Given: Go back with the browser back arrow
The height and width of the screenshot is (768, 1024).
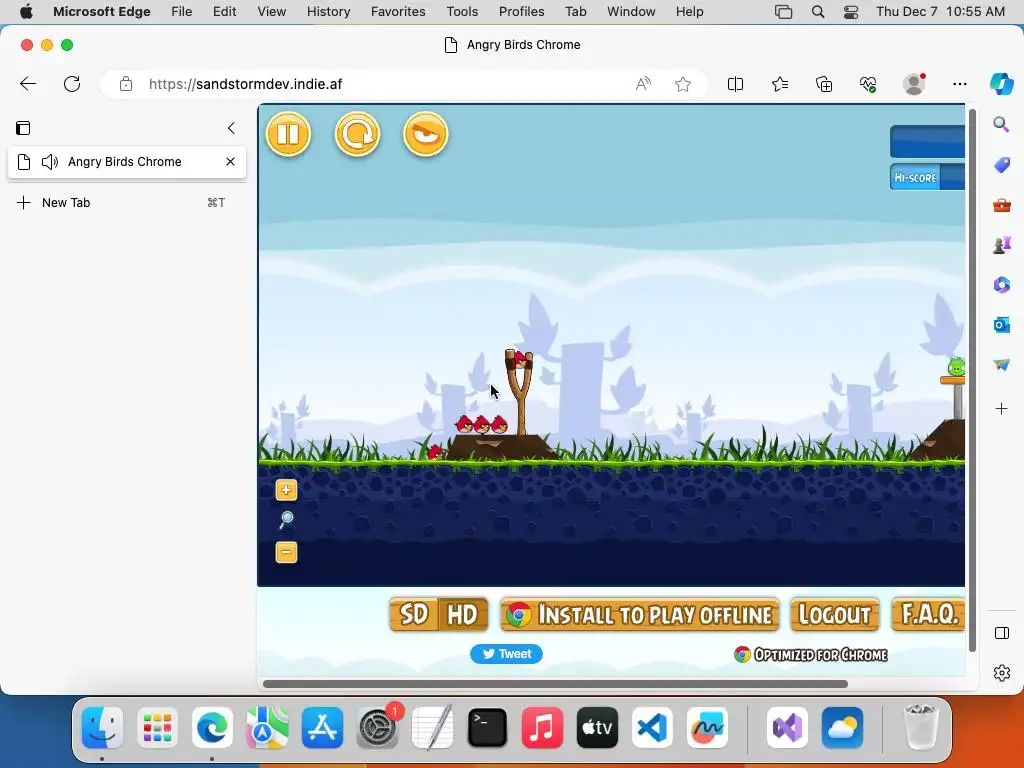Looking at the screenshot, I should tap(28, 84).
